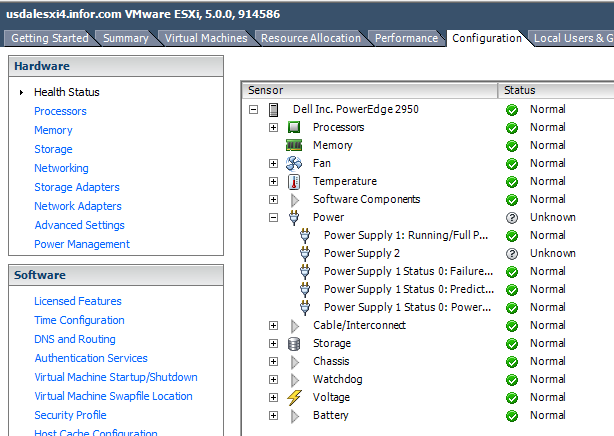Select Health Status in Hardware panel

click(67, 92)
